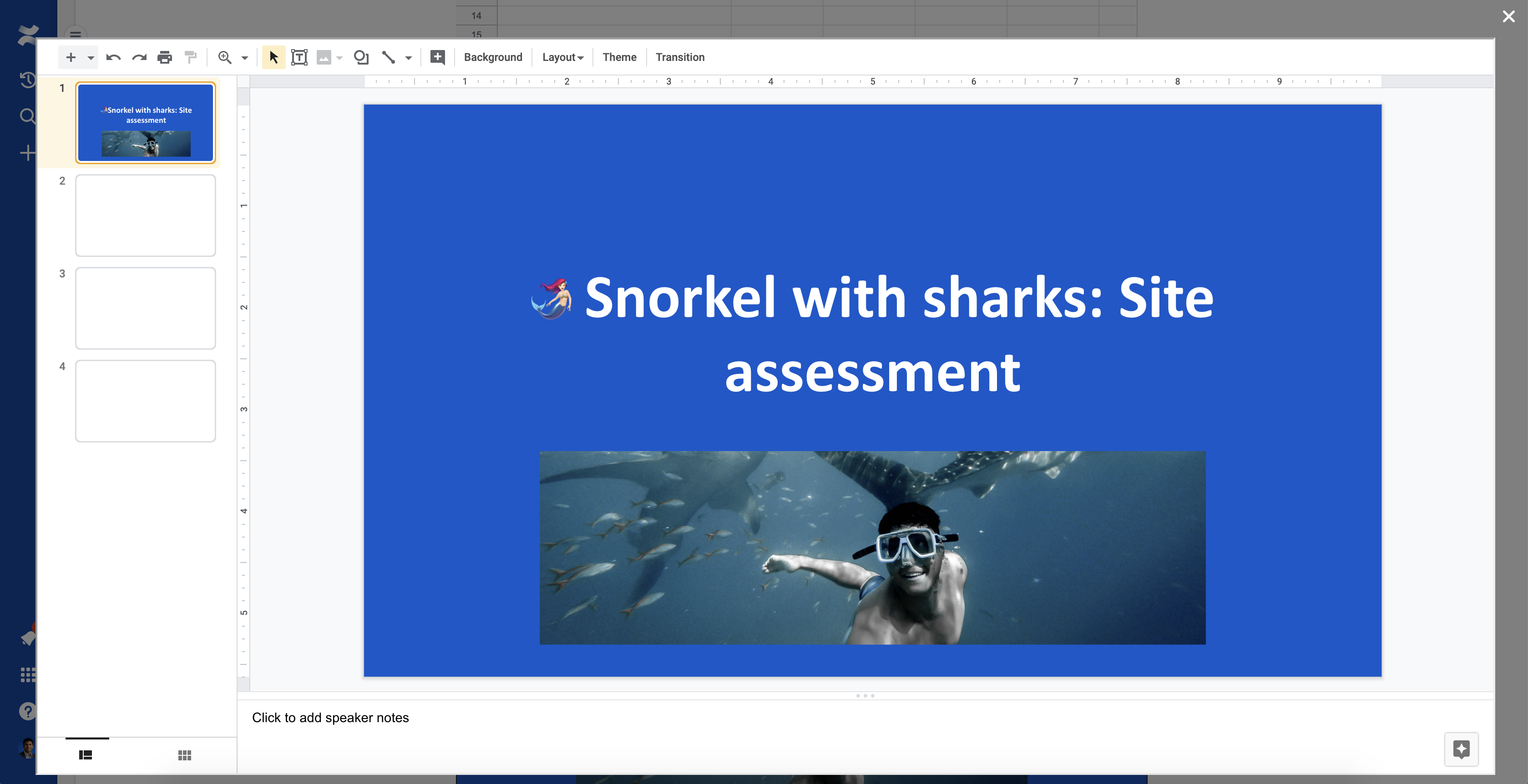Open the Theme panel
Screen dimensions: 1528x784
click(x=619, y=57)
